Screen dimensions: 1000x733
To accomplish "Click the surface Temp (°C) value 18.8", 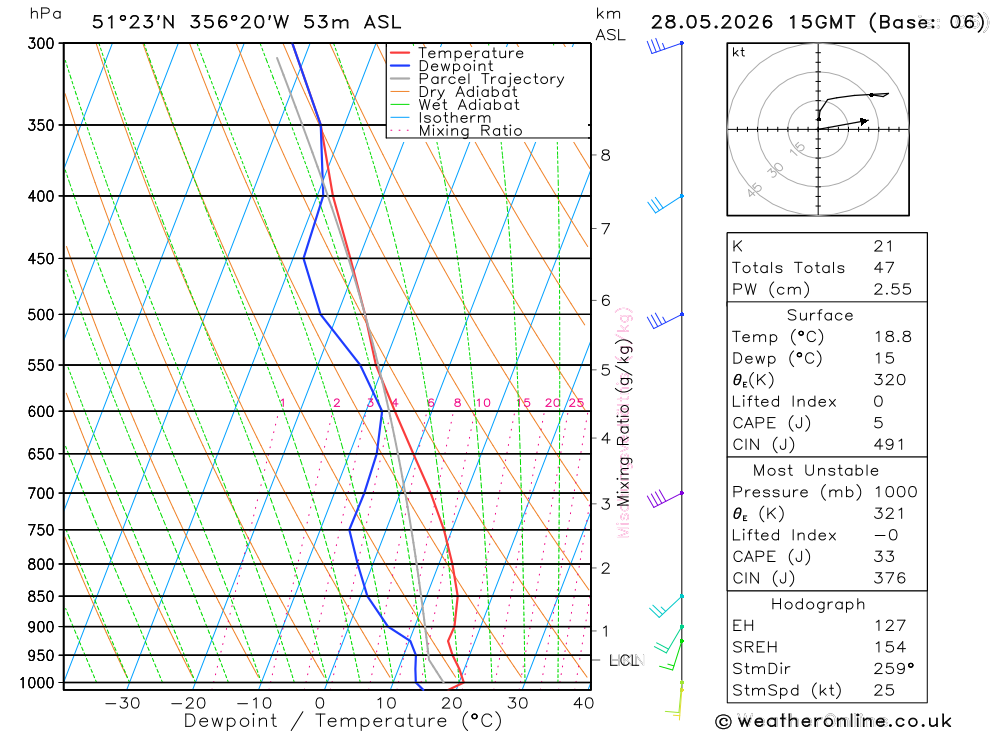I will pos(893,337).
